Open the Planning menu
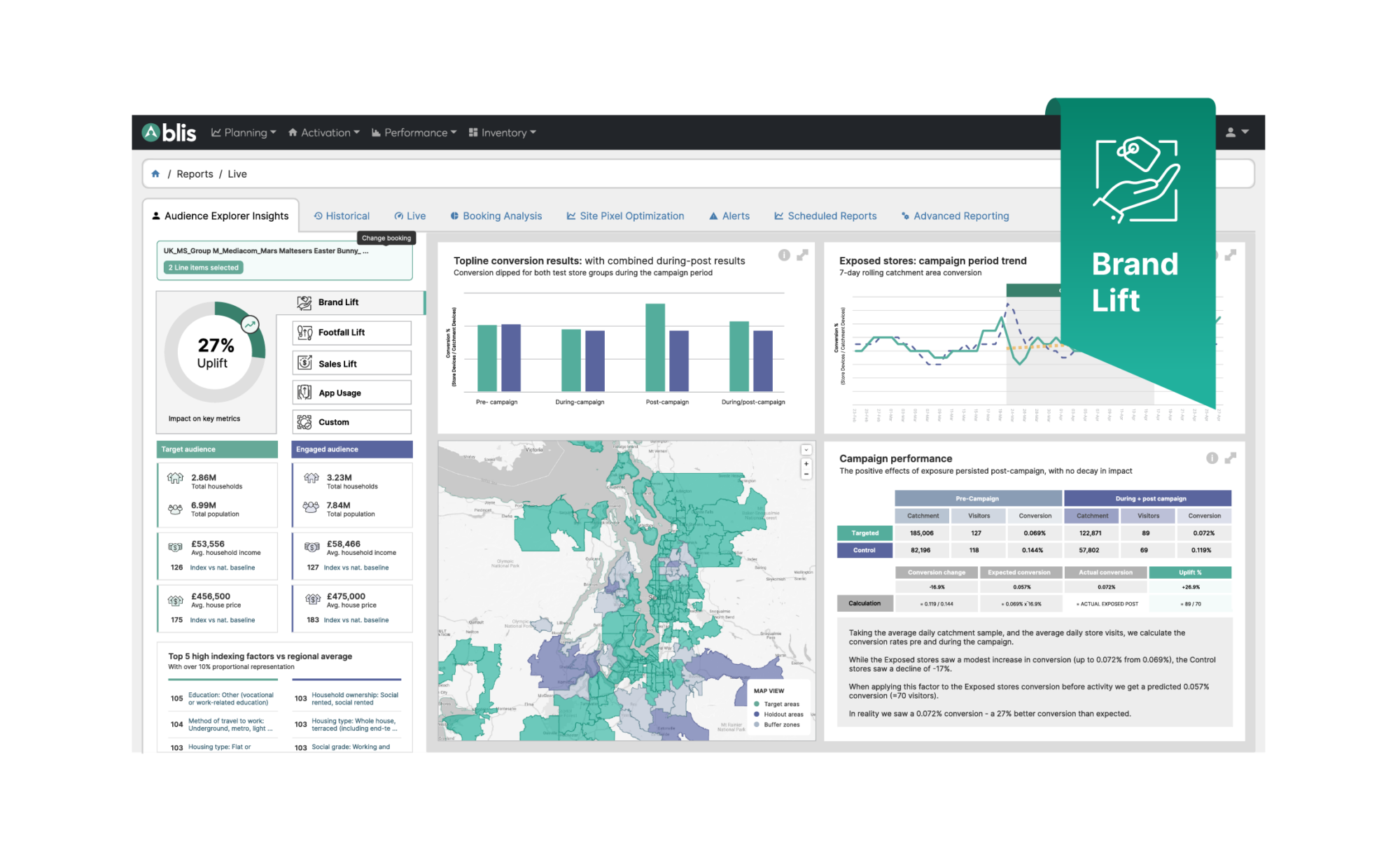The width and height of the screenshot is (1400, 865). coord(244,132)
